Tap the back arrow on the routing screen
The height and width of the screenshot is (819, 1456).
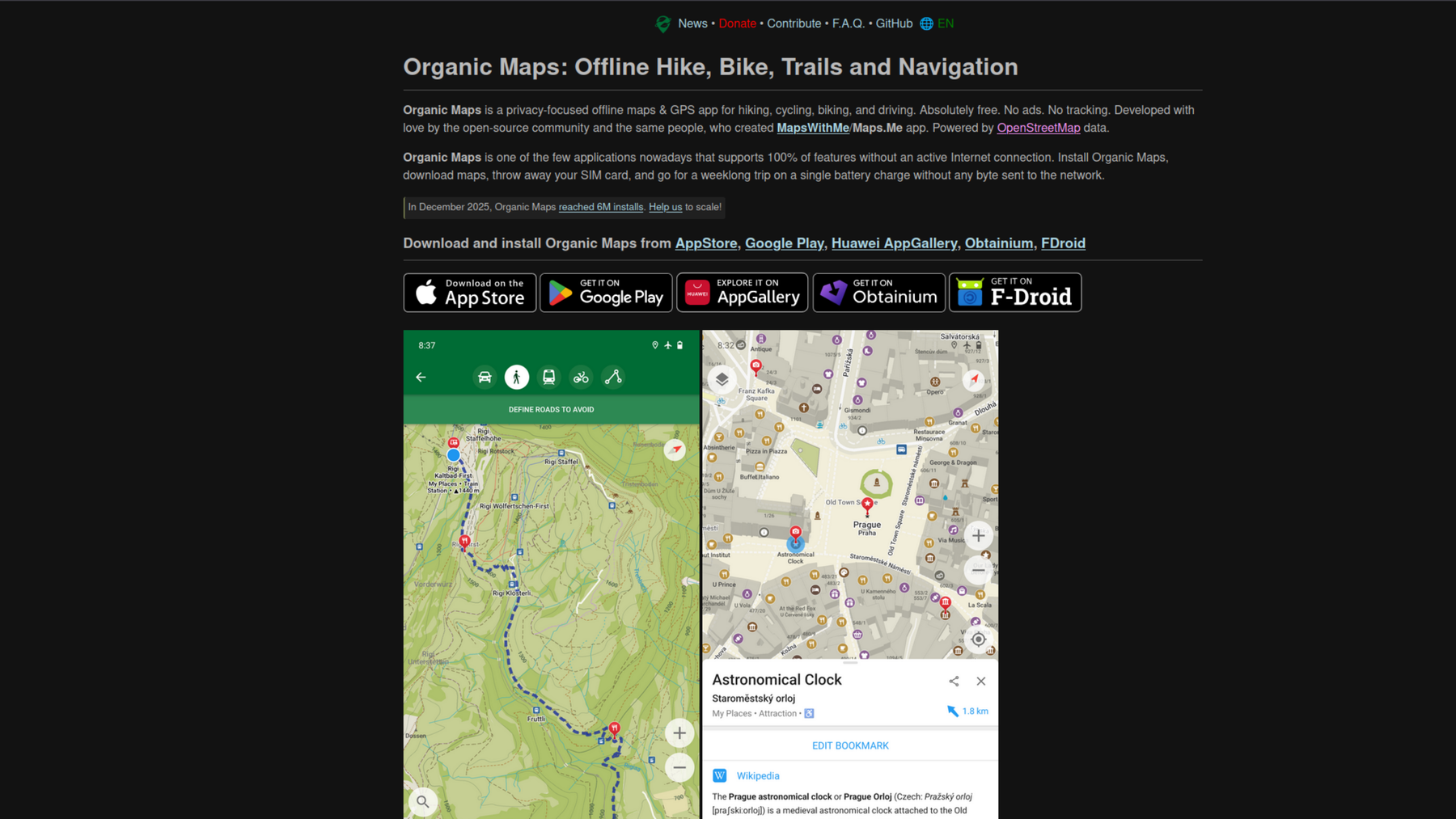[x=421, y=377]
